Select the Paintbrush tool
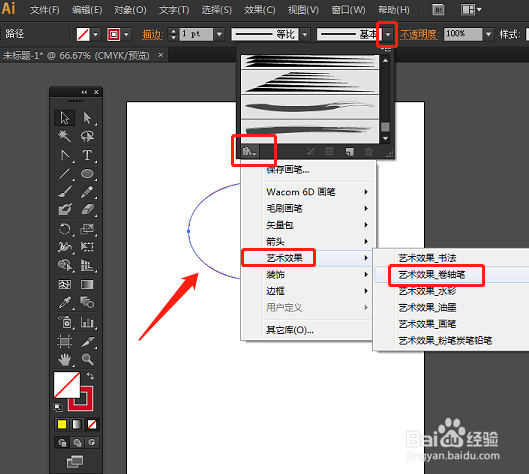529x474 pixels. (x=64, y=192)
